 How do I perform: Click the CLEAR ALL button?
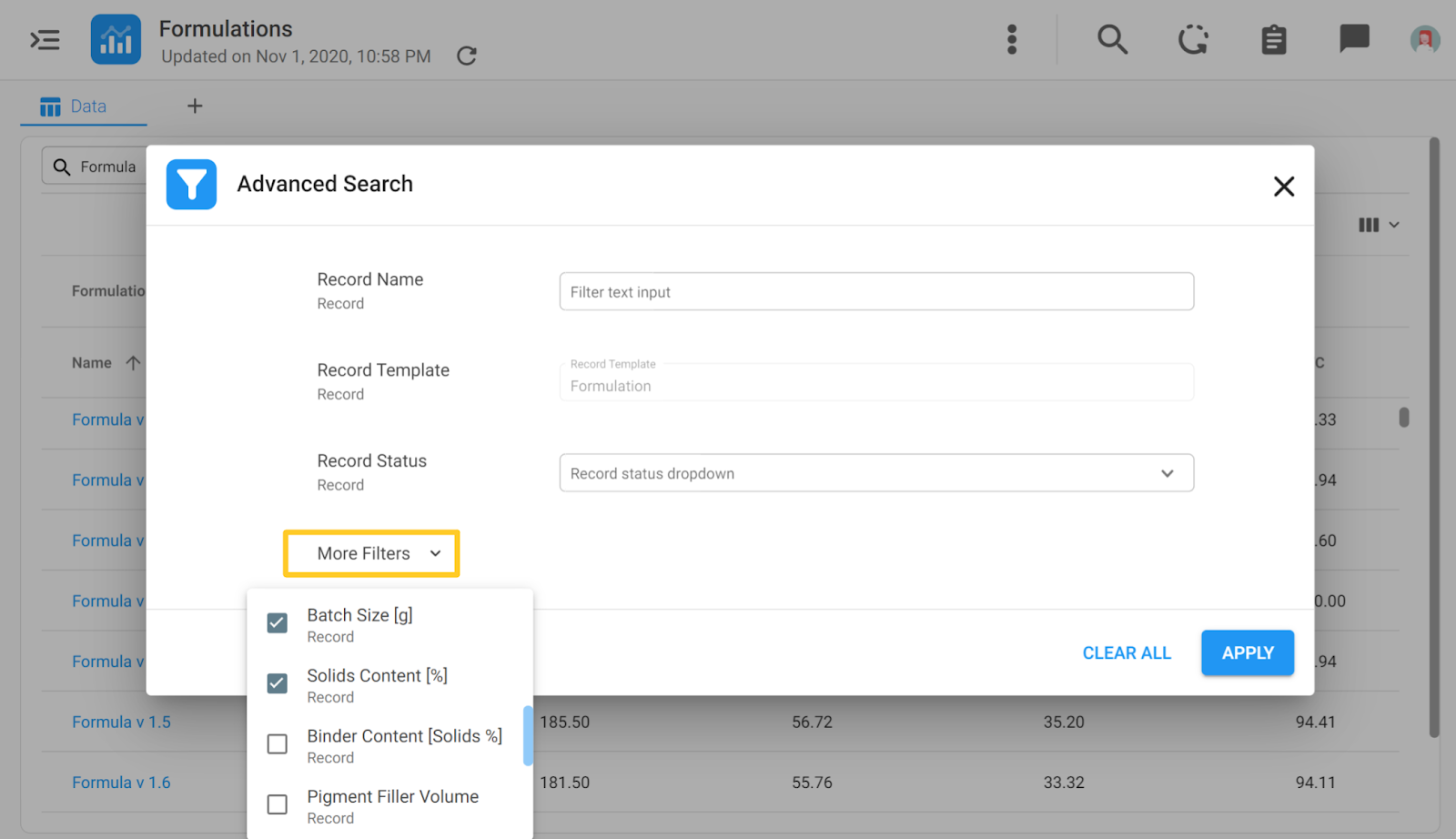[x=1127, y=653]
